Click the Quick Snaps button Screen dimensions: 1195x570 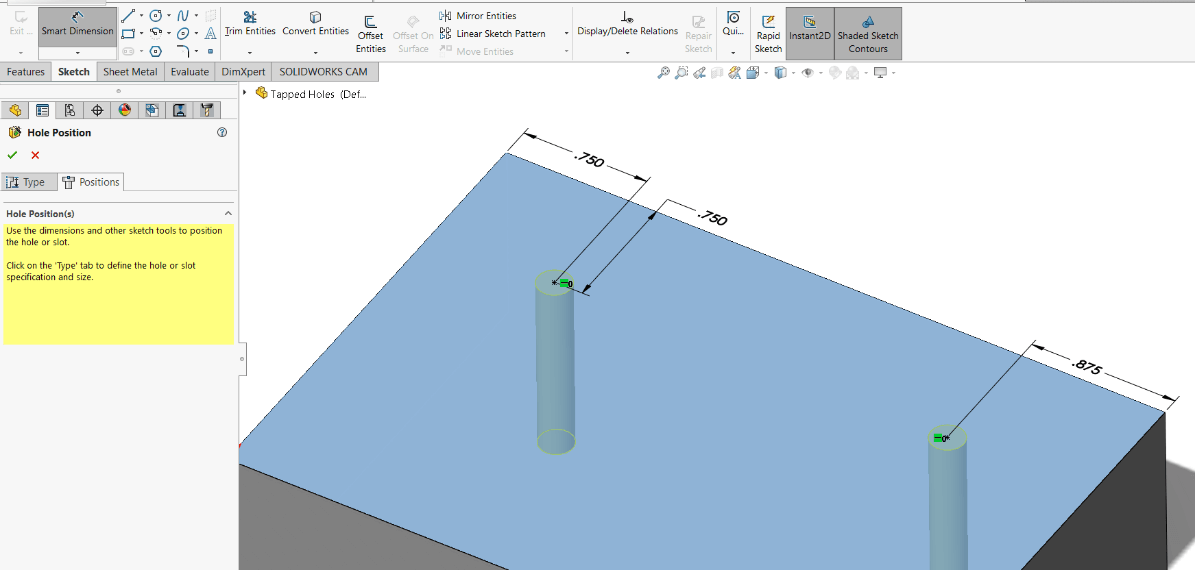733,24
